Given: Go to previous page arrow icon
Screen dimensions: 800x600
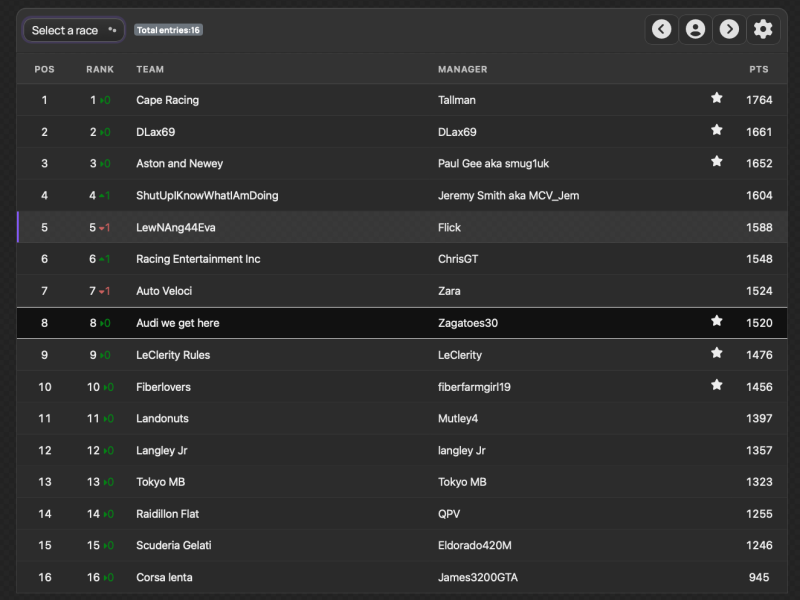Looking at the screenshot, I should (x=661, y=29).
